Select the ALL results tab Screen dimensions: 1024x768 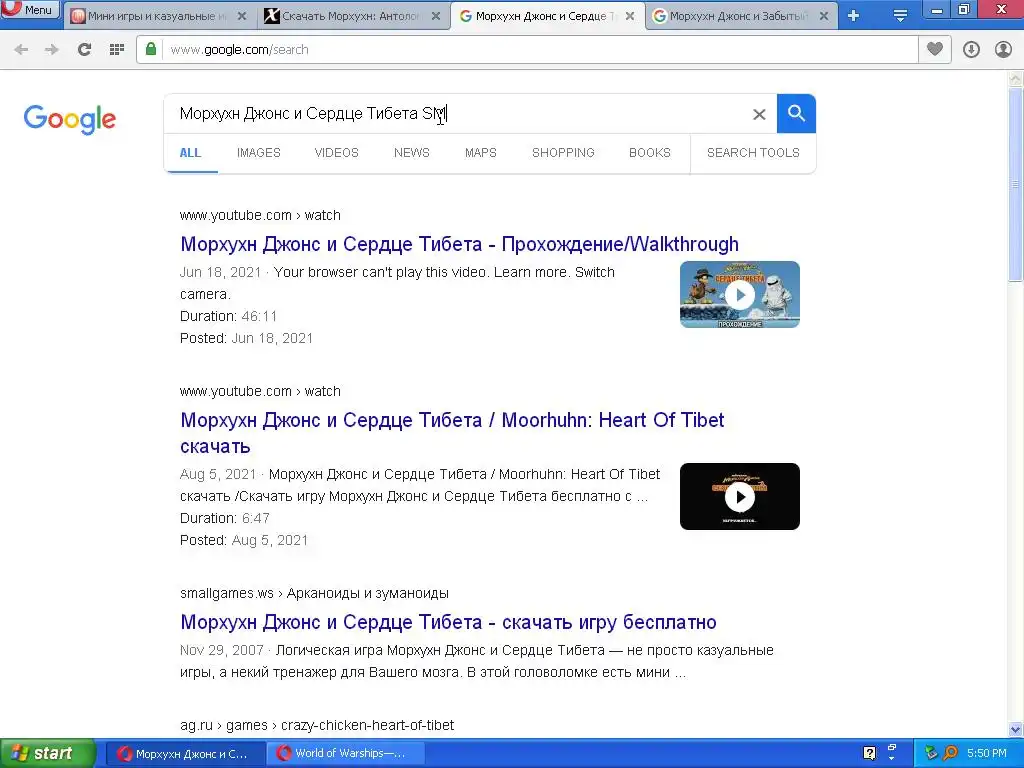pos(190,153)
